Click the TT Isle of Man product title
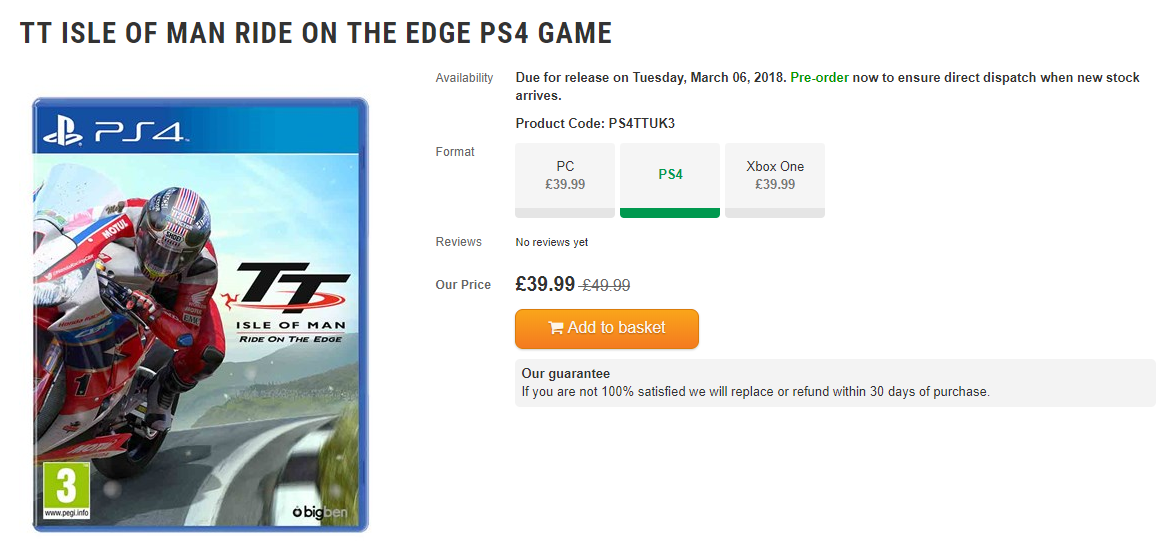Image resolution: width=1158 pixels, height=552 pixels. tap(316, 33)
